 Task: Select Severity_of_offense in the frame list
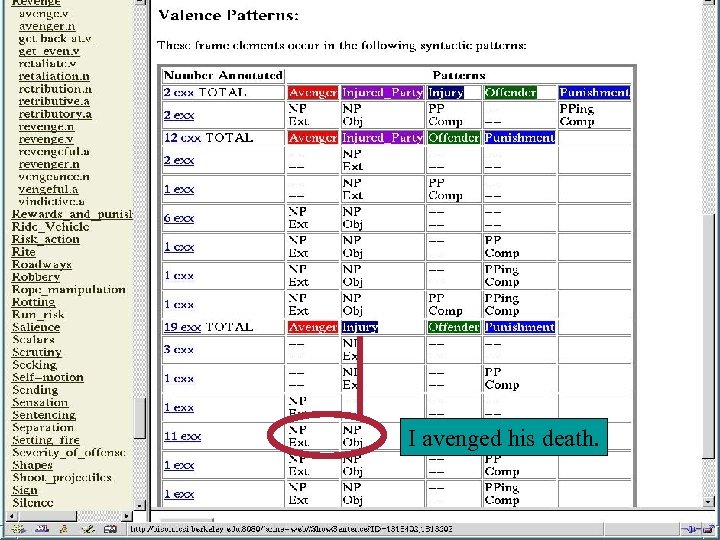[69, 452]
